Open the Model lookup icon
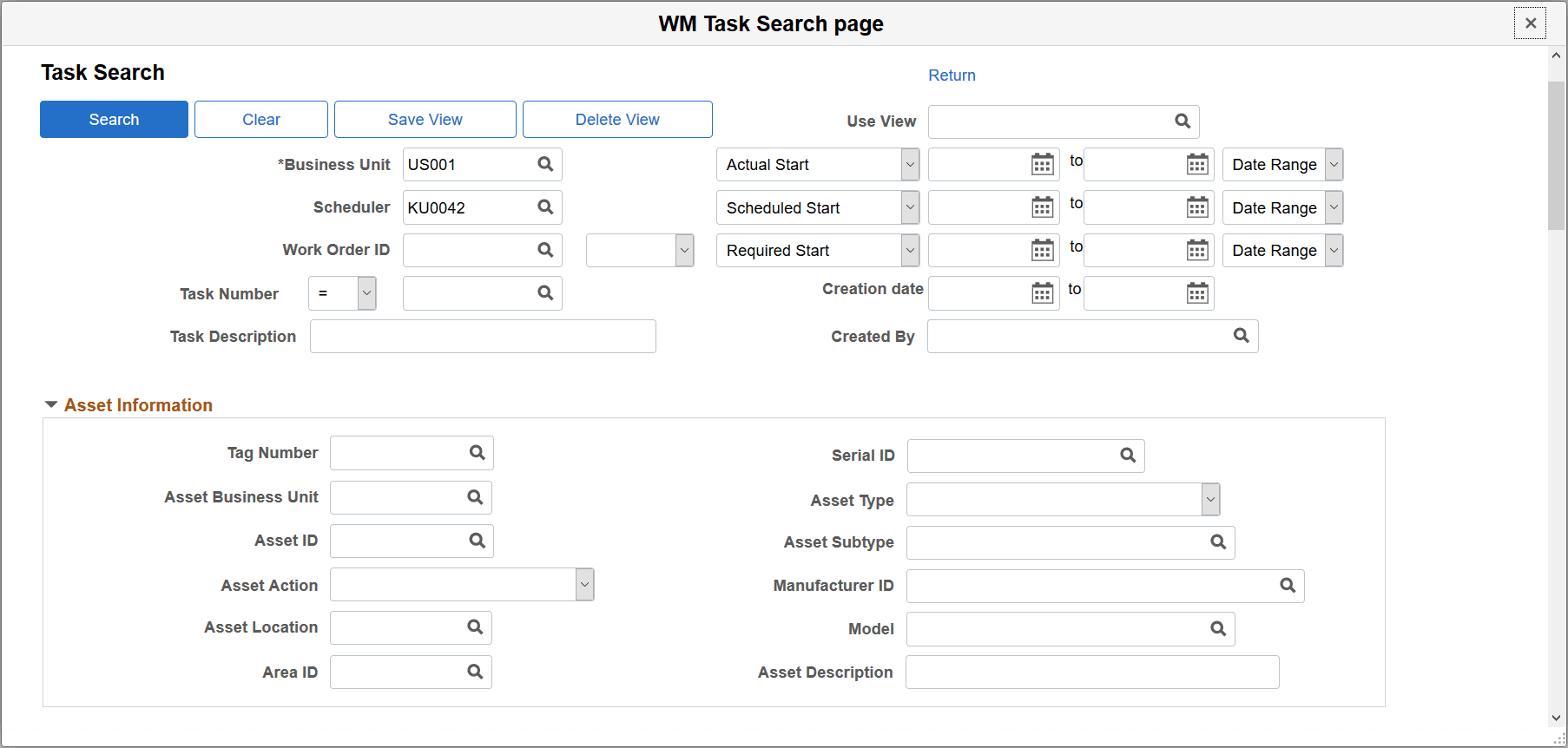The image size is (1568, 748). tap(1218, 629)
